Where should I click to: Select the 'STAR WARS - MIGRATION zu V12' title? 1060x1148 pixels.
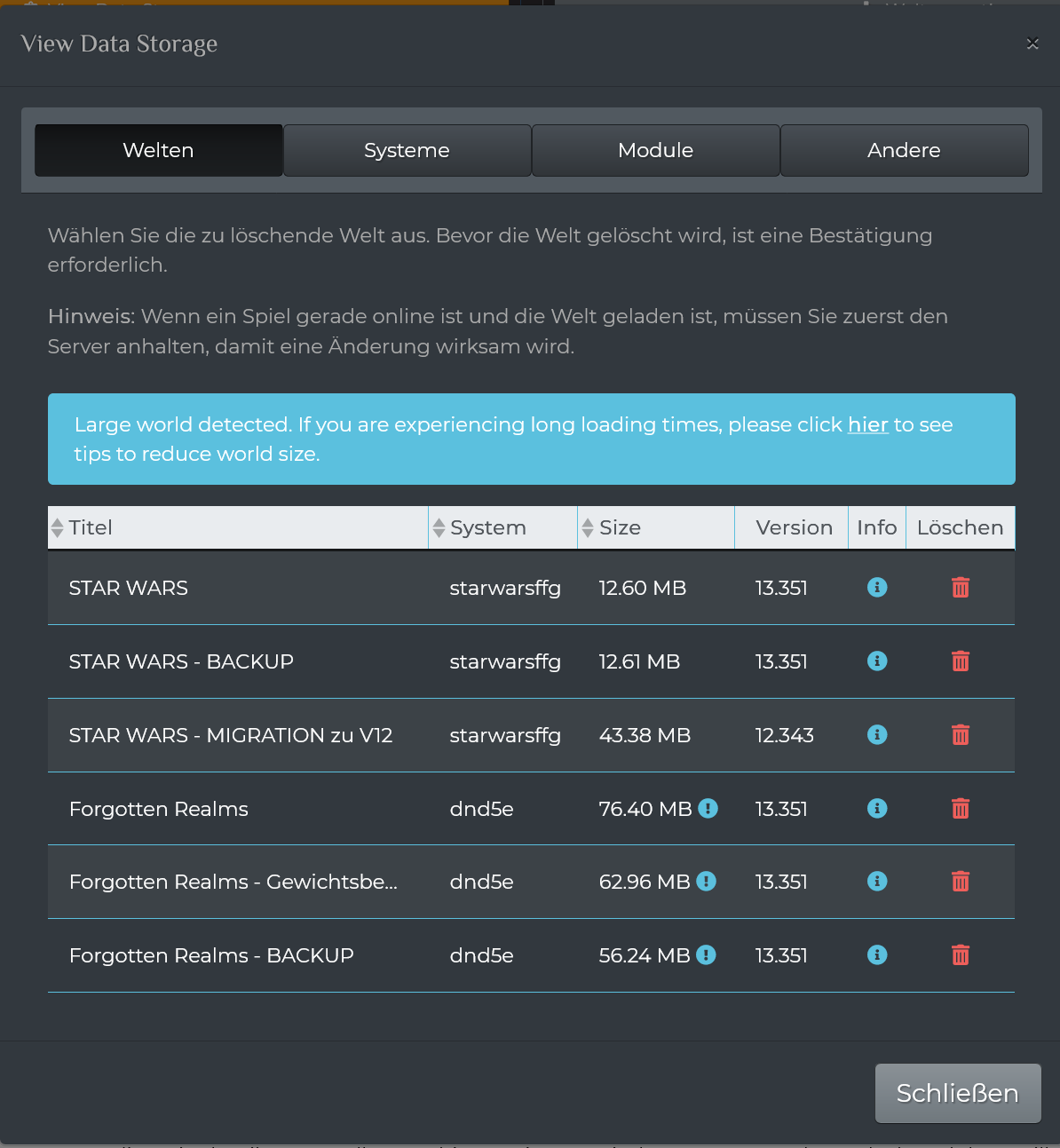pos(231,735)
